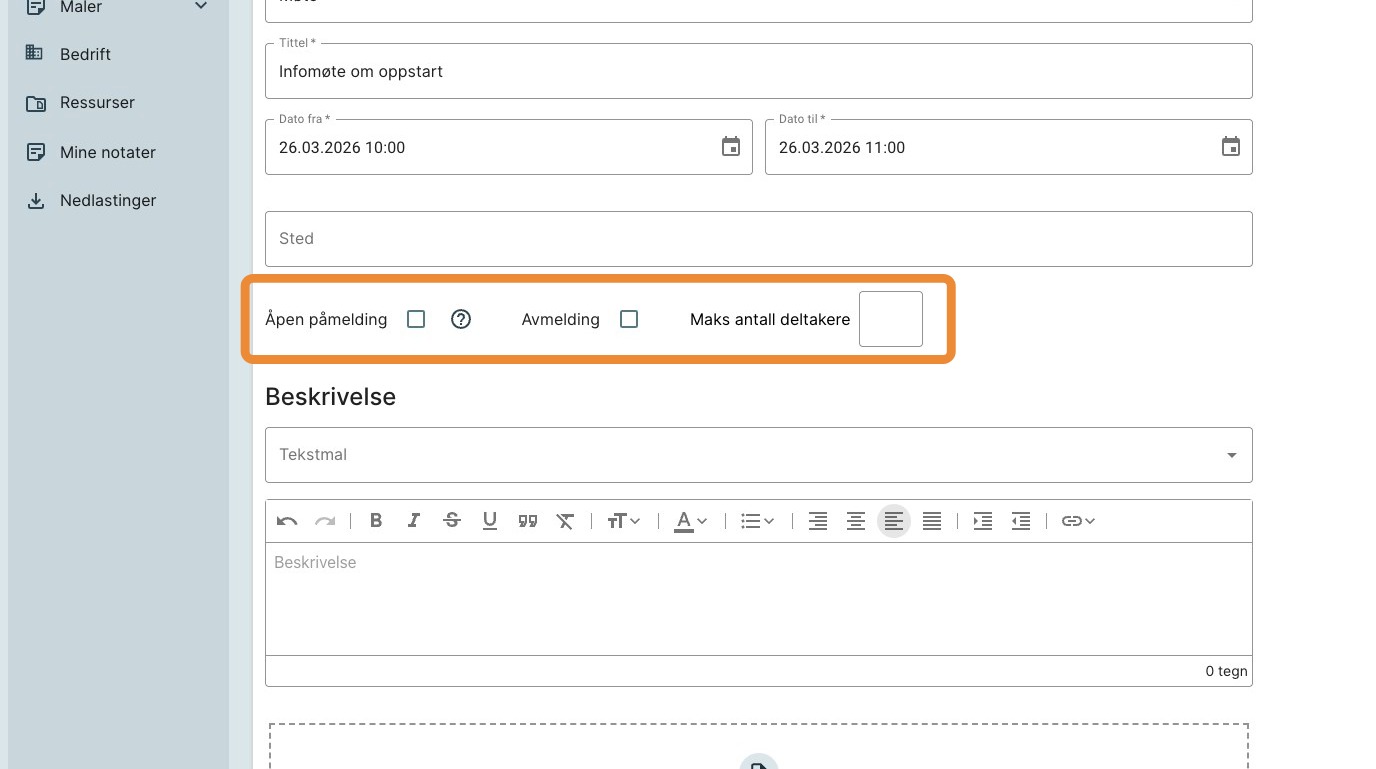
Task: Open the list style dropdown
Action: click(x=757, y=521)
